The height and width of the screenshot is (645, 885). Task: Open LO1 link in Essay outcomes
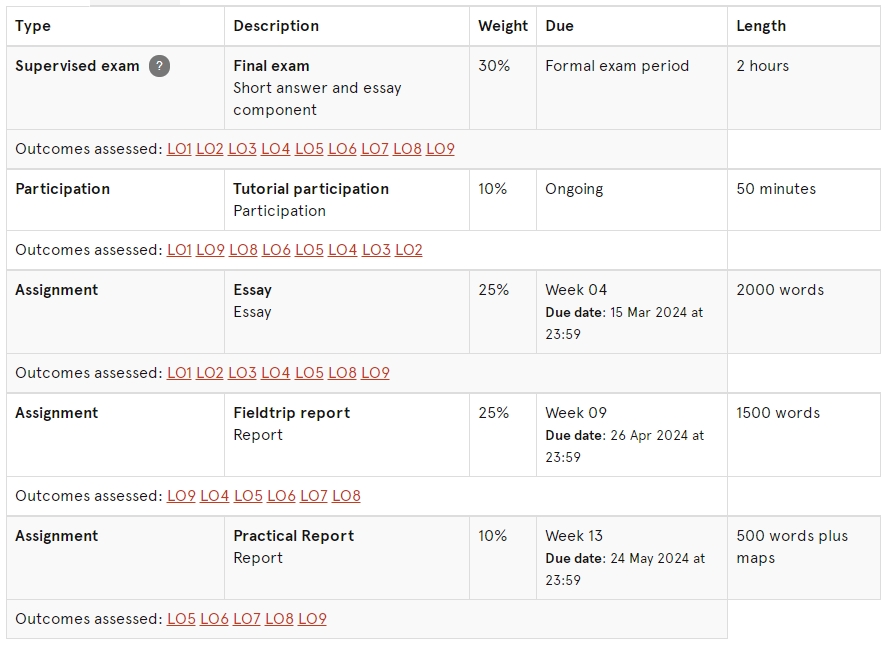click(179, 373)
